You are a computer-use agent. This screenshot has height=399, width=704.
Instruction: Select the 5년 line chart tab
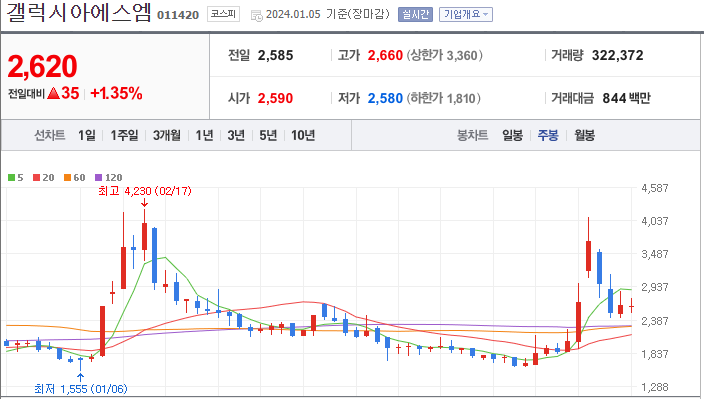(x=268, y=135)
